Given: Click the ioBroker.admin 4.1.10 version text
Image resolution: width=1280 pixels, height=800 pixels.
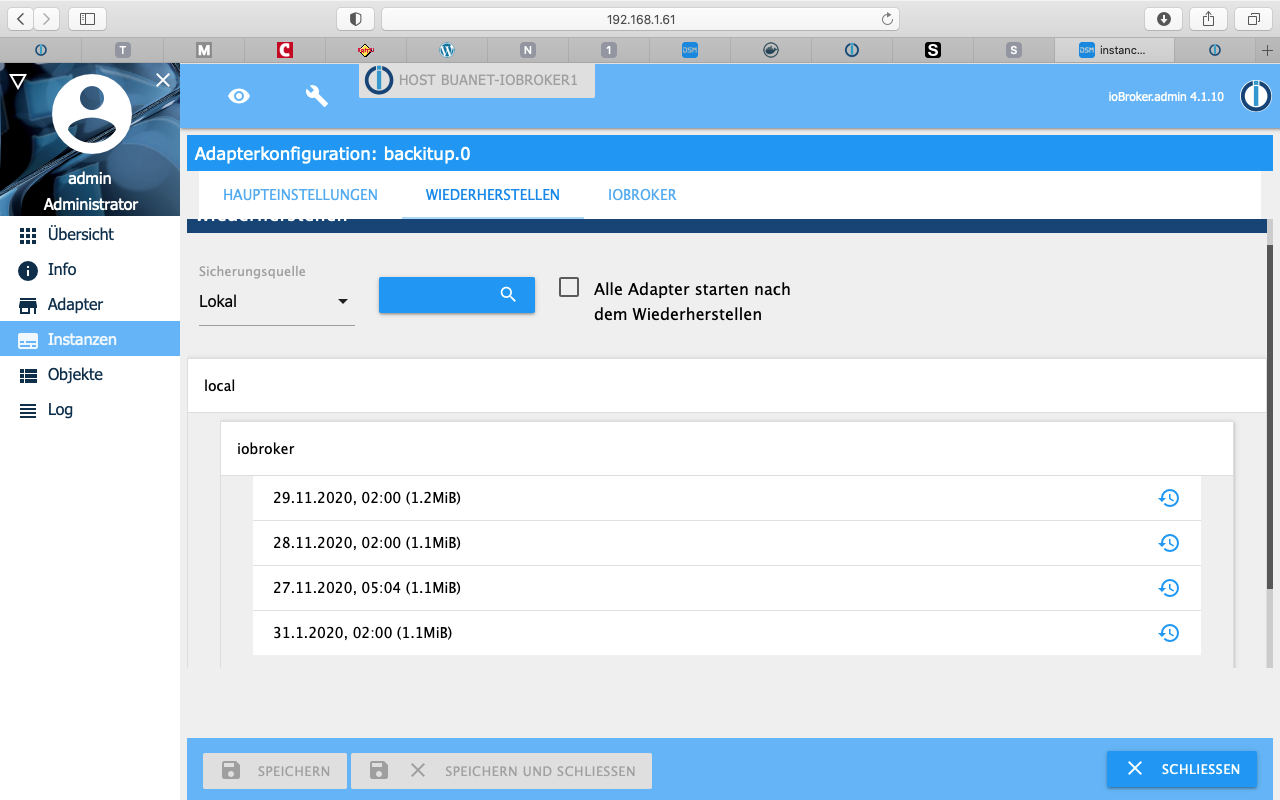Looking at the screenshot, I should [x=1166, y=97].
